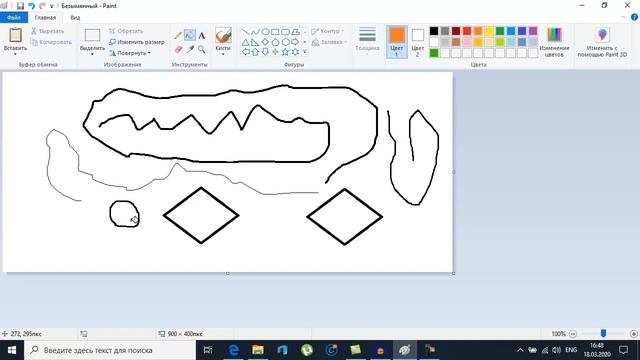The image size is (640, 360).
Task: Click the Windows search box
Action: click(x=110, y=350)
